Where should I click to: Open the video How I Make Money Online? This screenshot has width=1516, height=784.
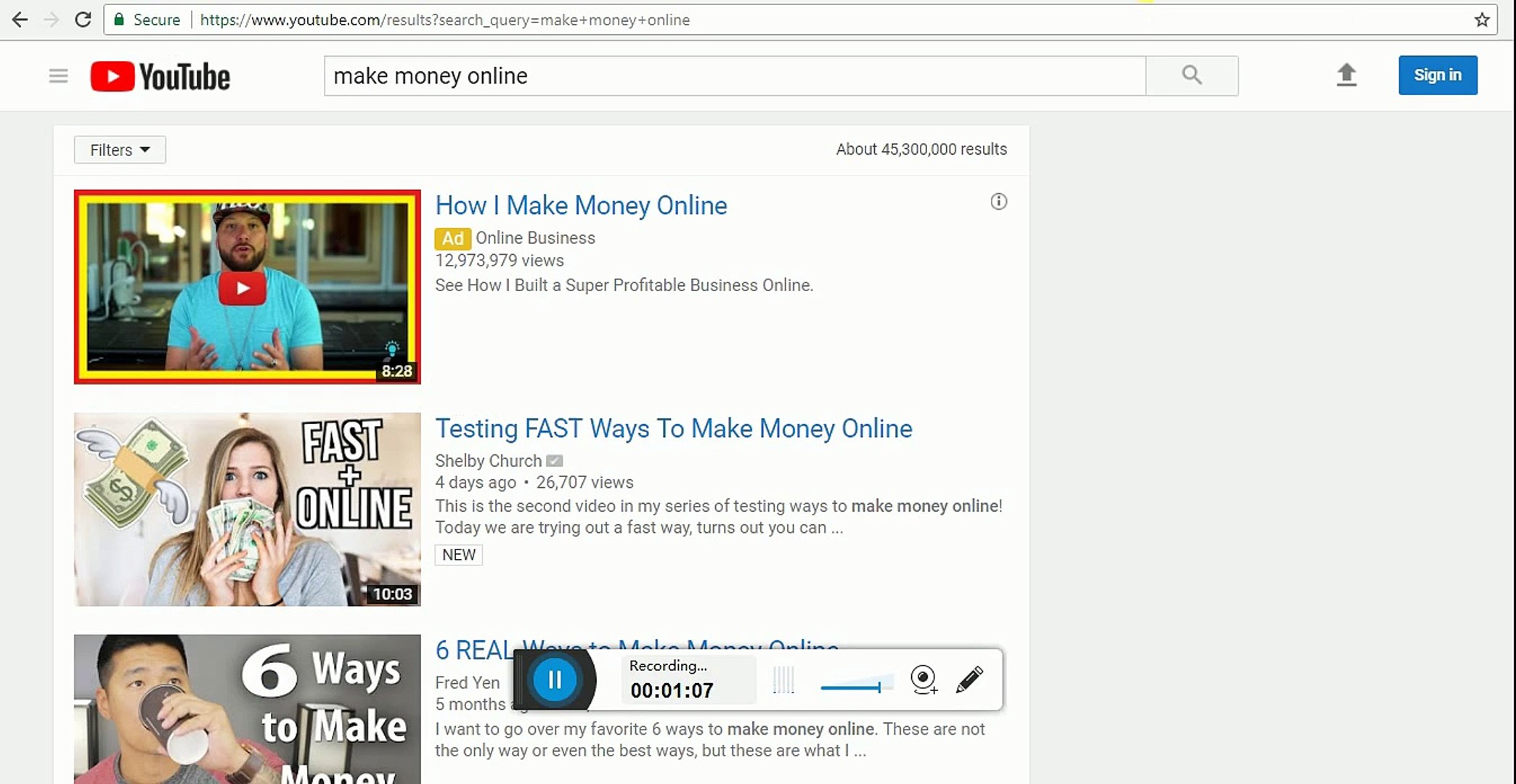(x=580, y=205)
